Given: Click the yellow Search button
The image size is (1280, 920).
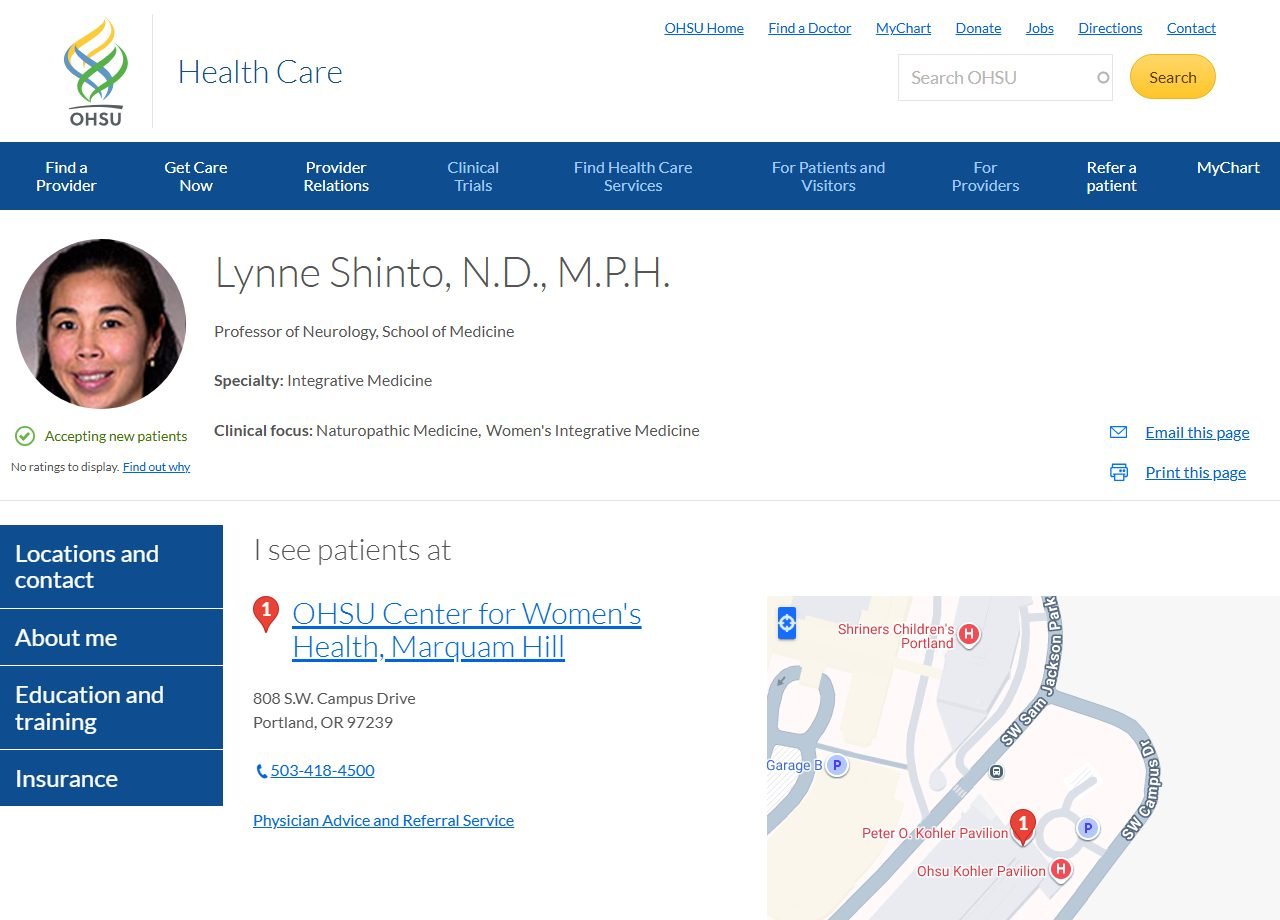Looking at the screenshot, I should 1172,77.
